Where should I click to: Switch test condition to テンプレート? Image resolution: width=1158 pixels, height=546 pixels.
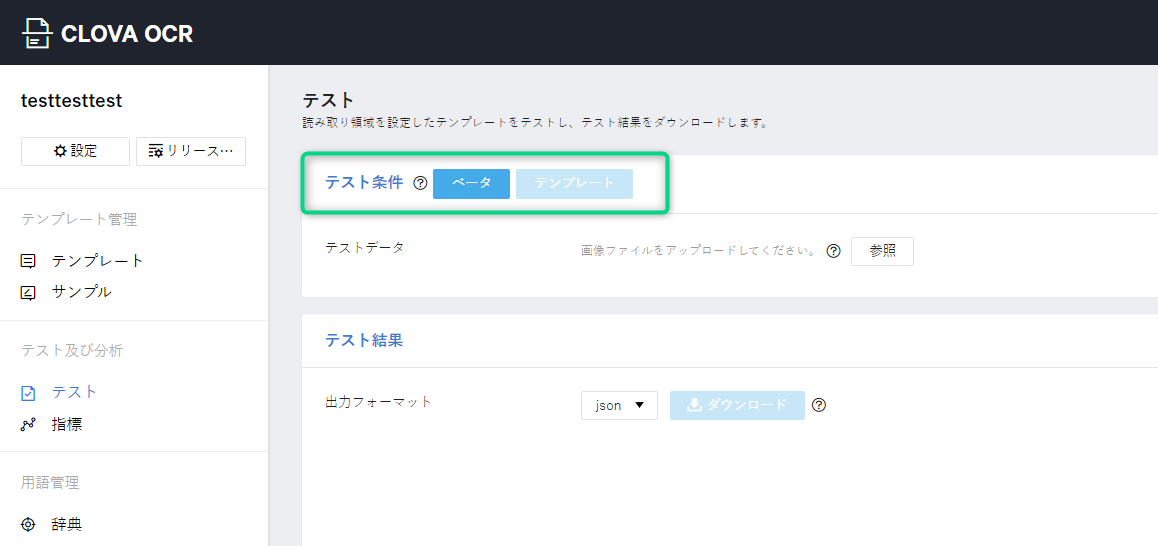pos(574,184)
